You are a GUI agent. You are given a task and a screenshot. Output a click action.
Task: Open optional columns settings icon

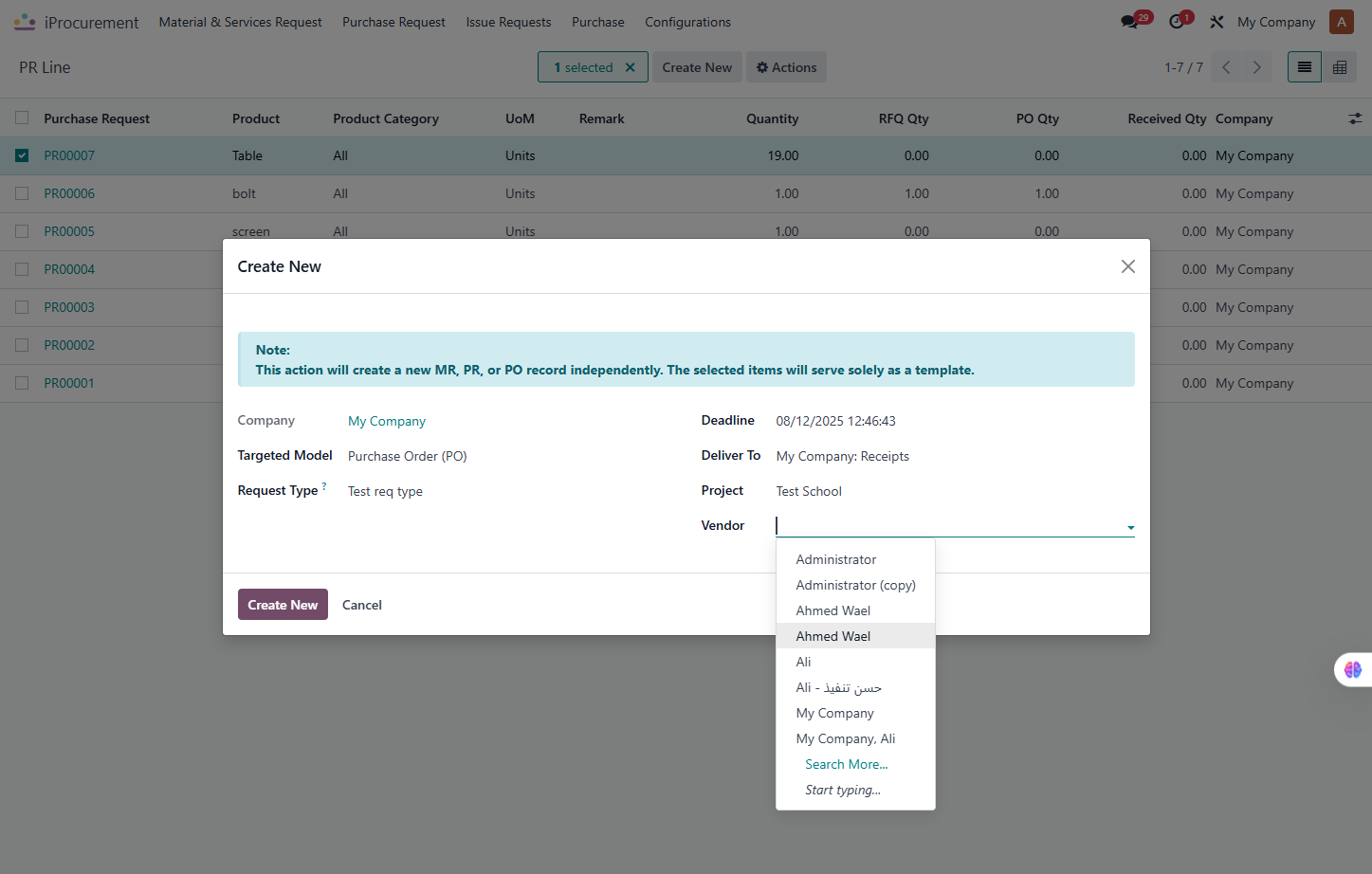tap(1355, 118)
